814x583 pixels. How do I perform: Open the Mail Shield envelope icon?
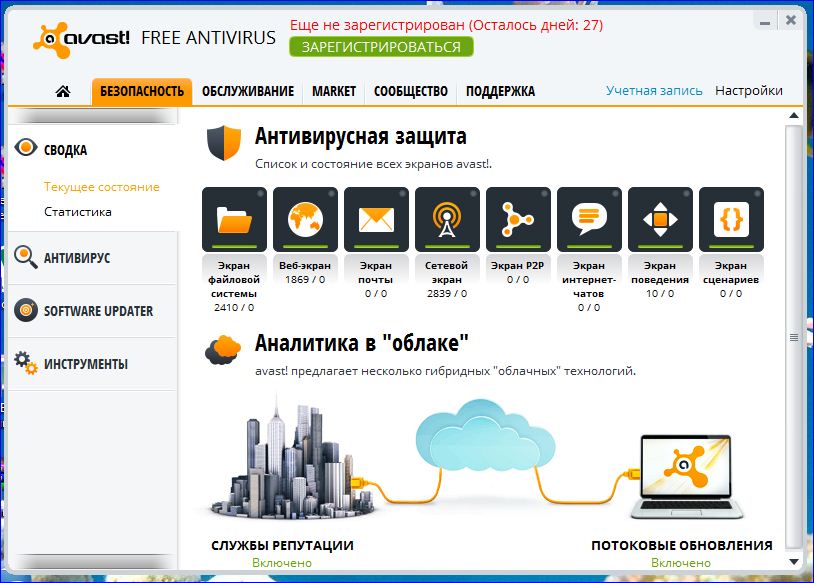[x=376, y=219]
